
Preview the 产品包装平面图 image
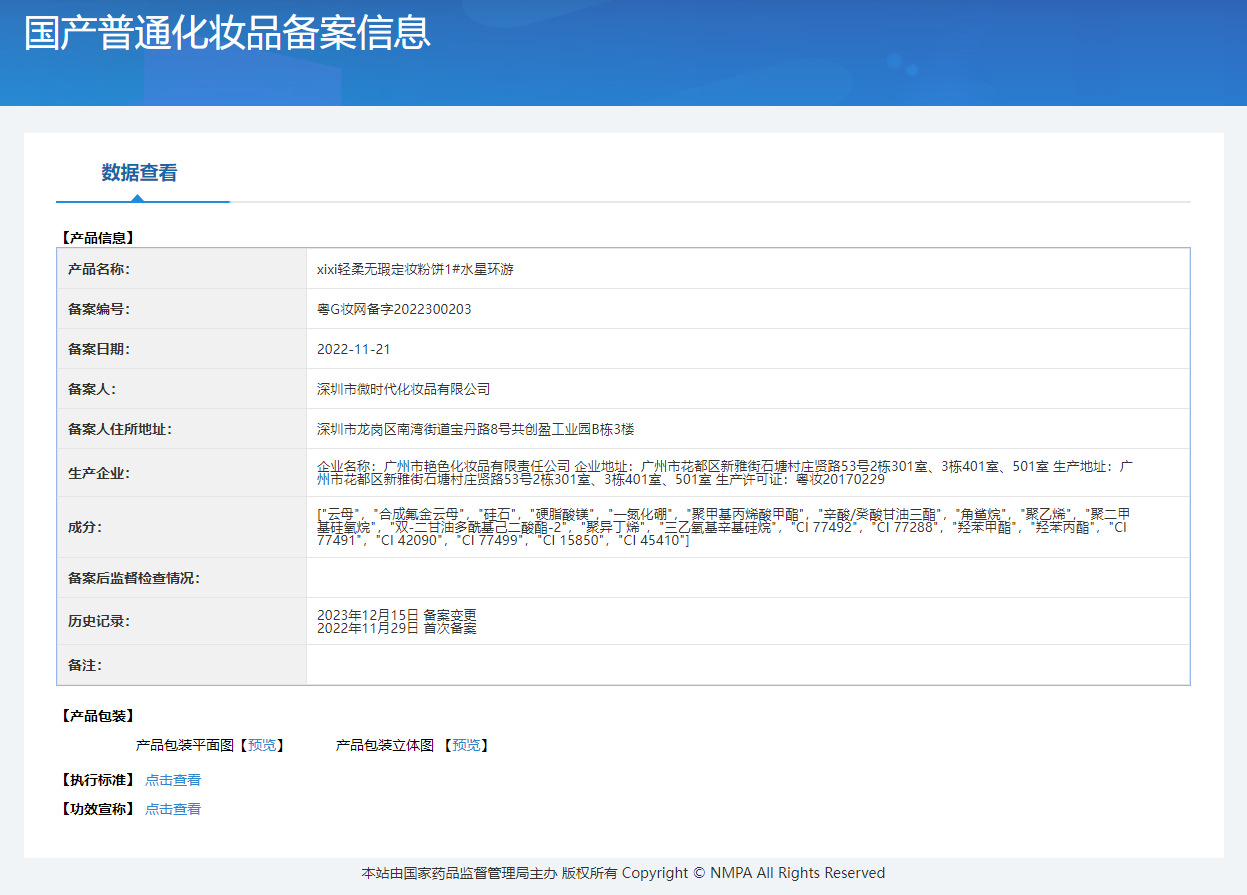(x=263, y=745)
